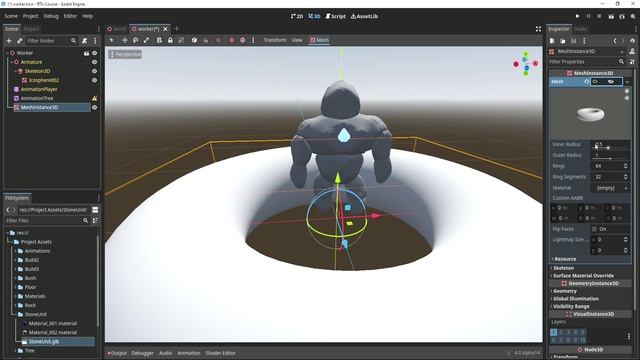Open the Material (empty) dropdown

coord(610,188)
